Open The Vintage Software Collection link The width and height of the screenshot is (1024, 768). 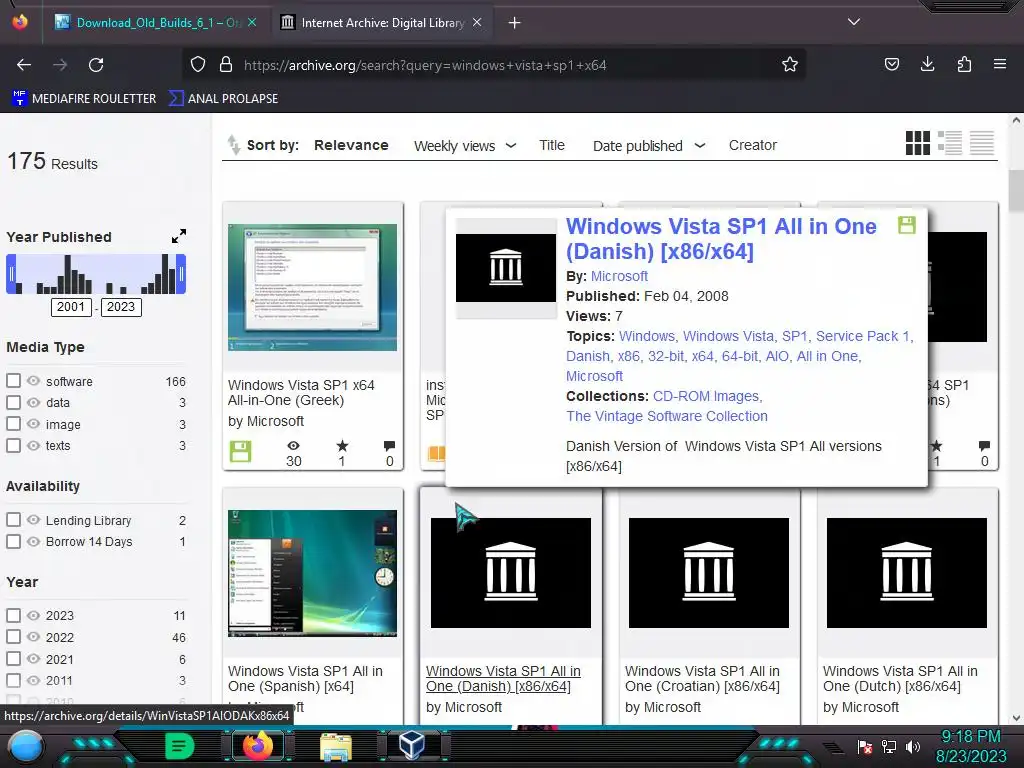tap(667, 416)
